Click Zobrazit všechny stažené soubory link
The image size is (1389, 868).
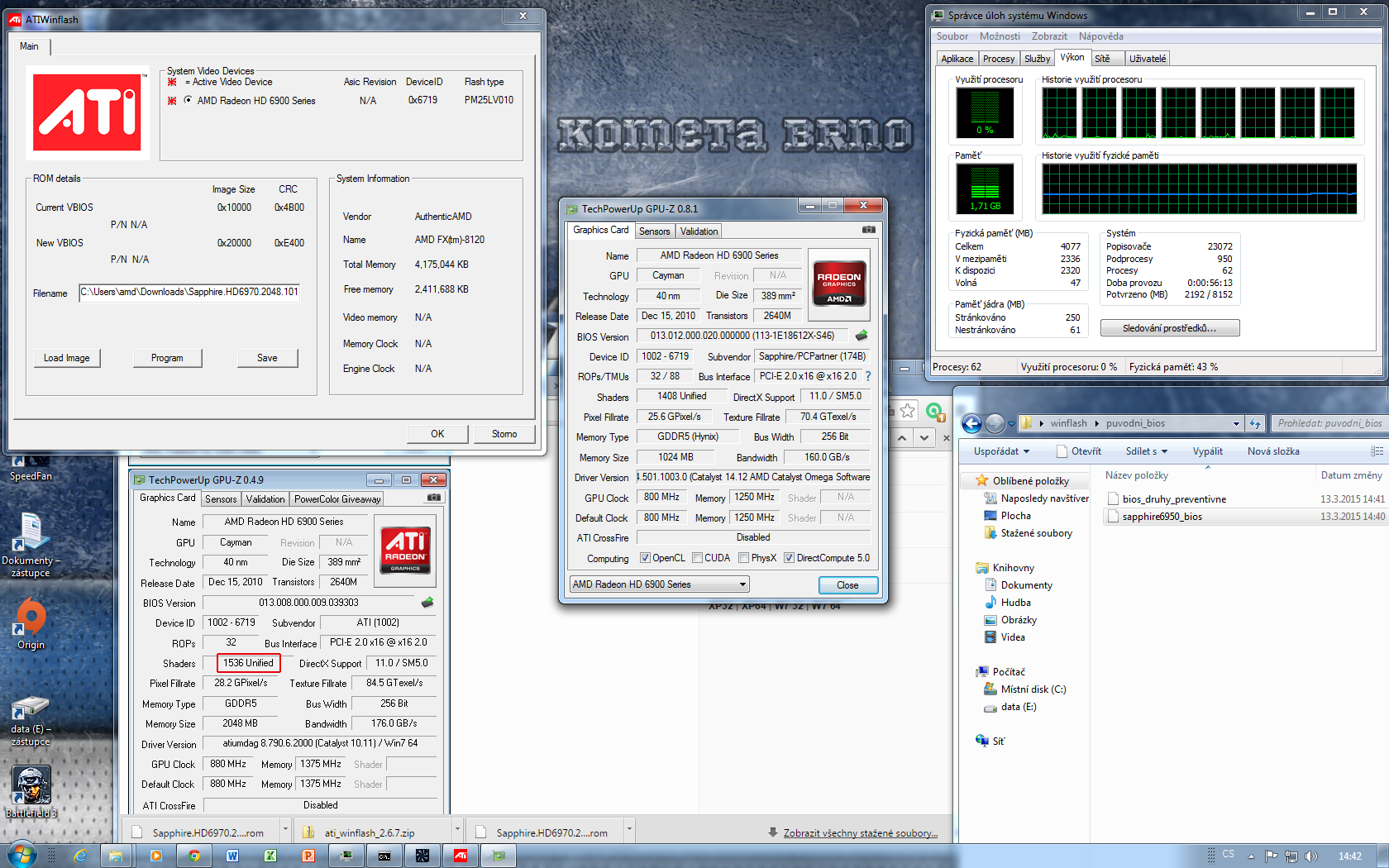tap(860, 833)
